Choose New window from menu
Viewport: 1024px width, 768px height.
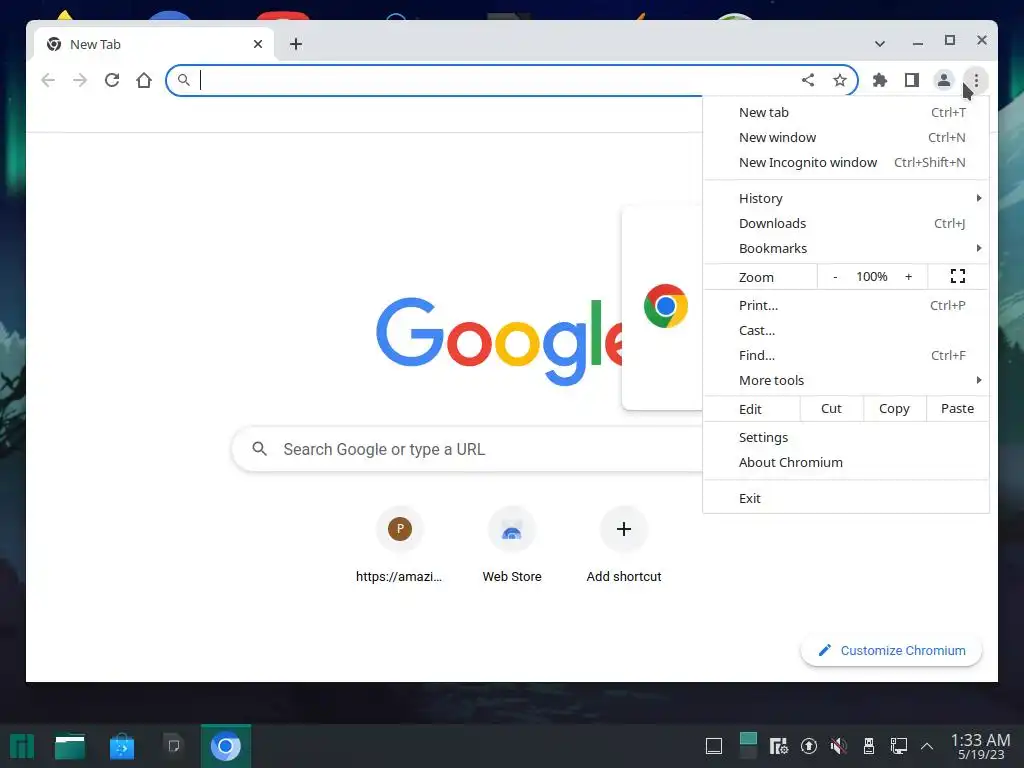pos(846,137)
